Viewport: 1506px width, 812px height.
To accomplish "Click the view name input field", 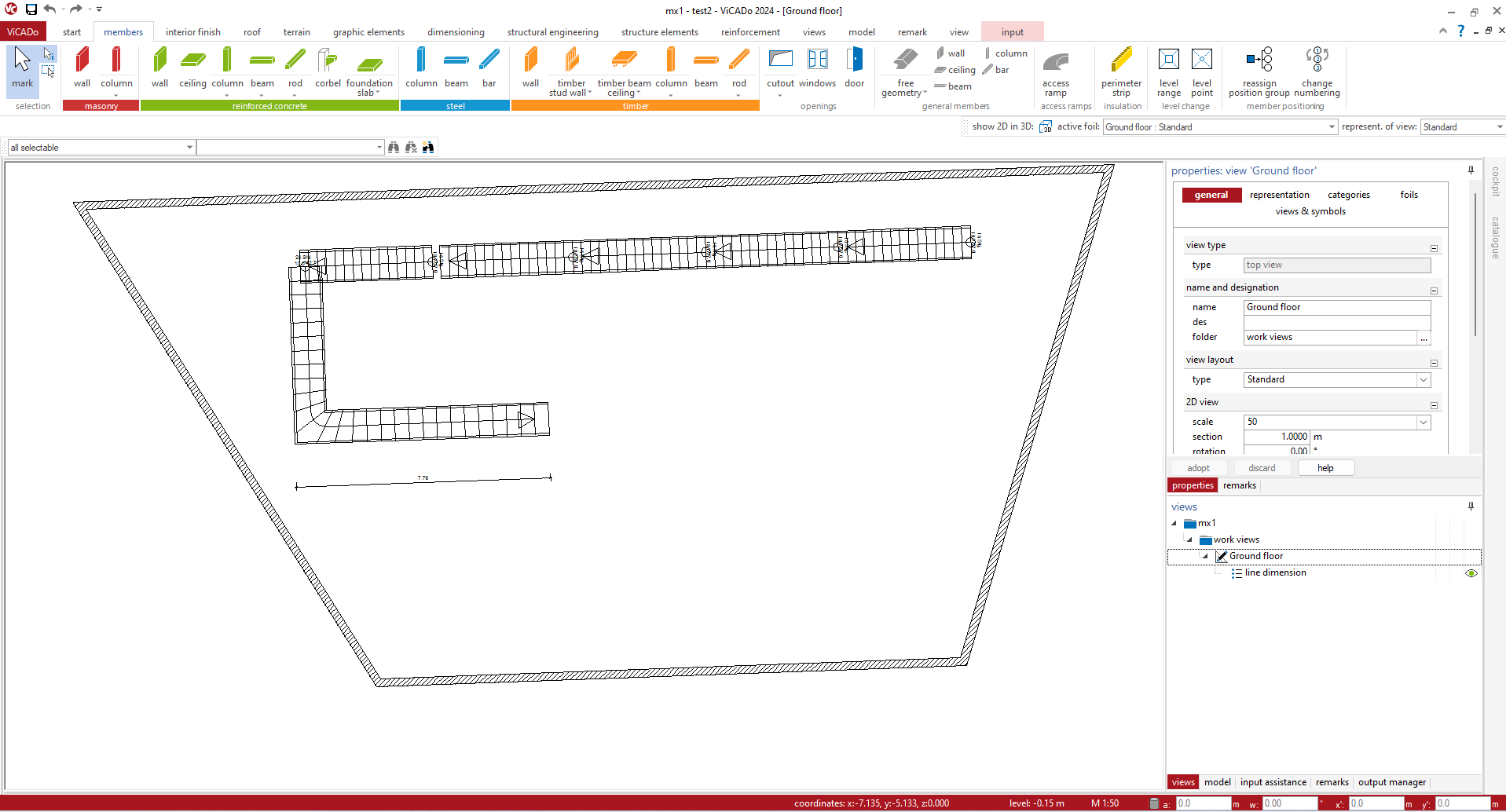I will (x=1336, y=307).
